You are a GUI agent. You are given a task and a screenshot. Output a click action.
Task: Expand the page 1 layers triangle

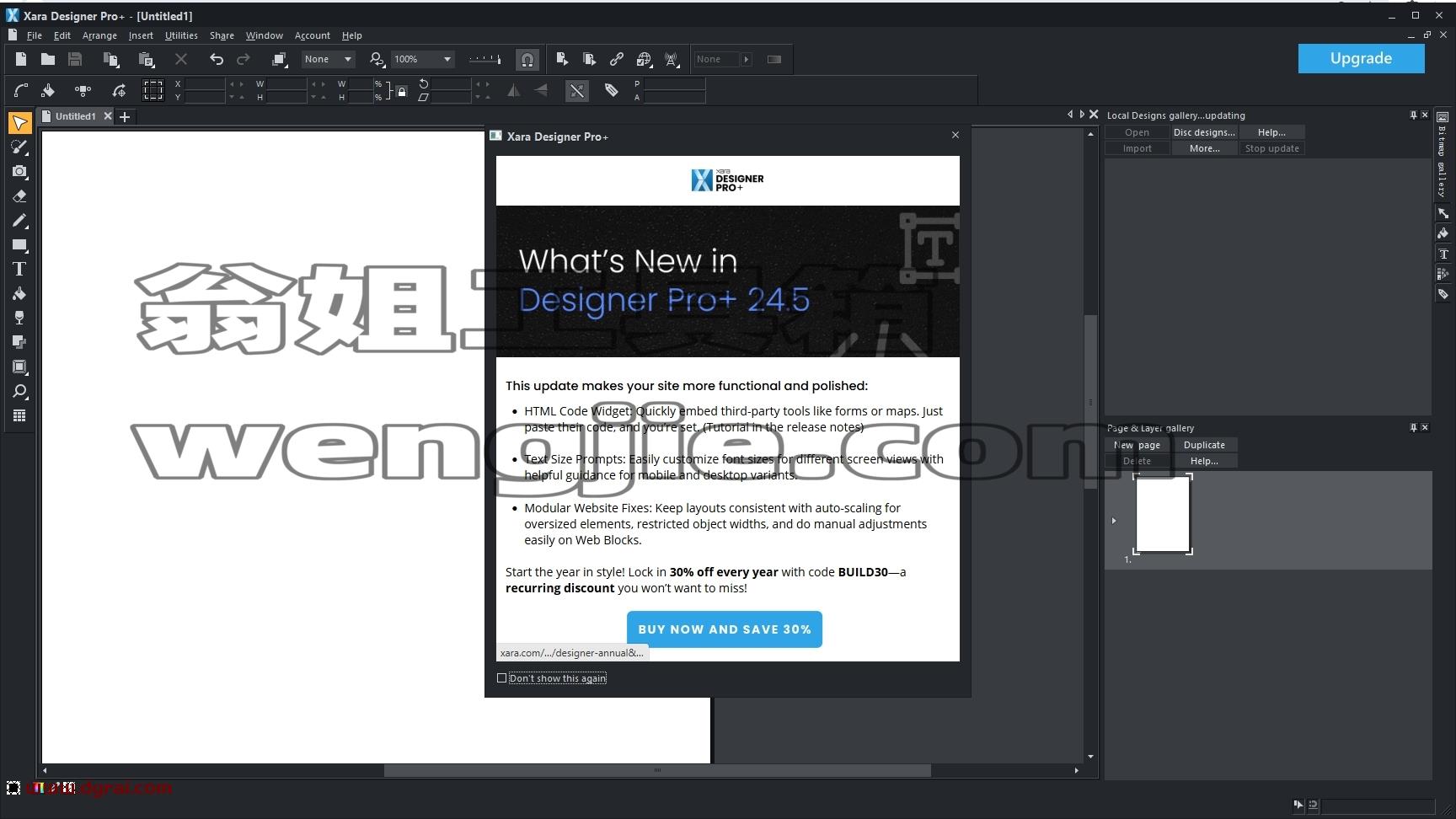point(1114,521)
